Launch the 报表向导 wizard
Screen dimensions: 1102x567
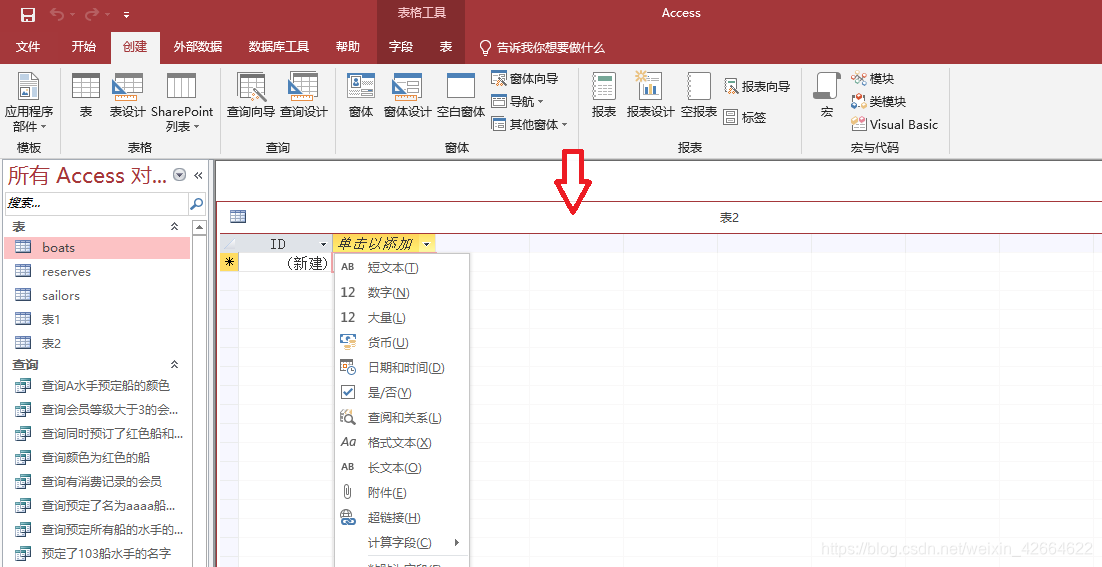(757, 86)
